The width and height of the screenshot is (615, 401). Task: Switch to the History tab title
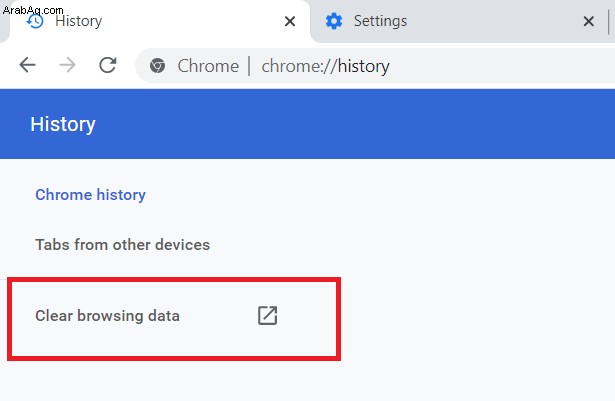[x=78, y=21]
